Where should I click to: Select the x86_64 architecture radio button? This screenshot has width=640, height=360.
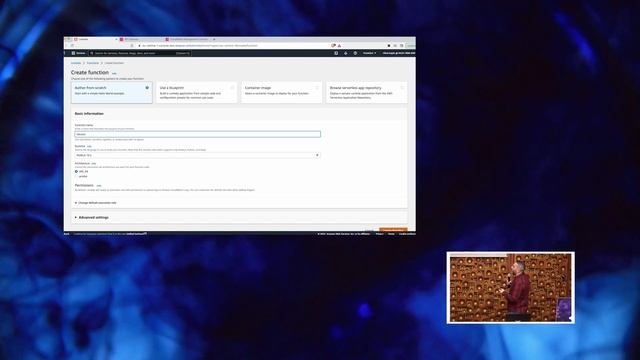point(76,171)
